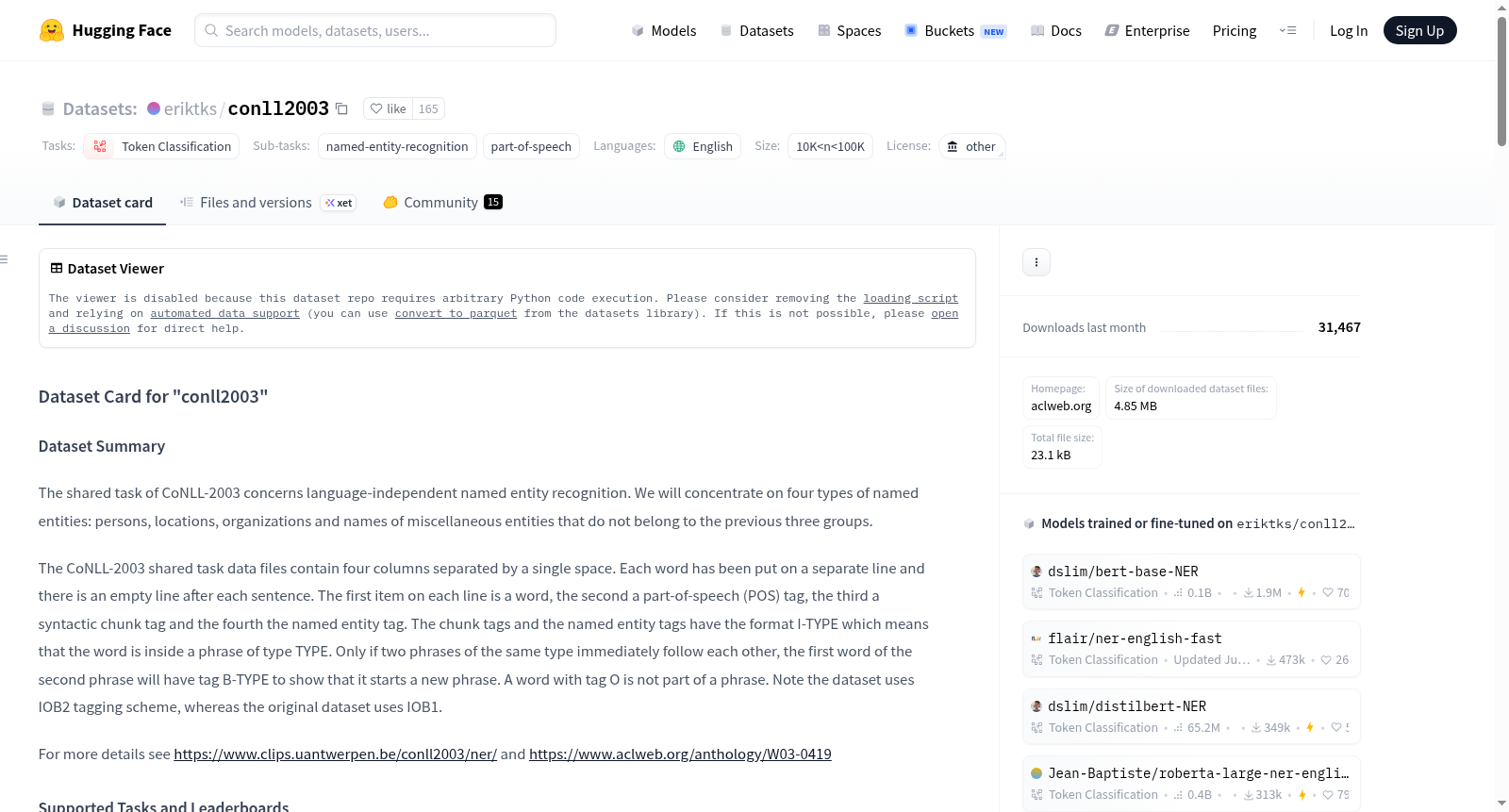Open the Enterprise navigation item
This screenshot has width=1509, height=812.
1147,30
